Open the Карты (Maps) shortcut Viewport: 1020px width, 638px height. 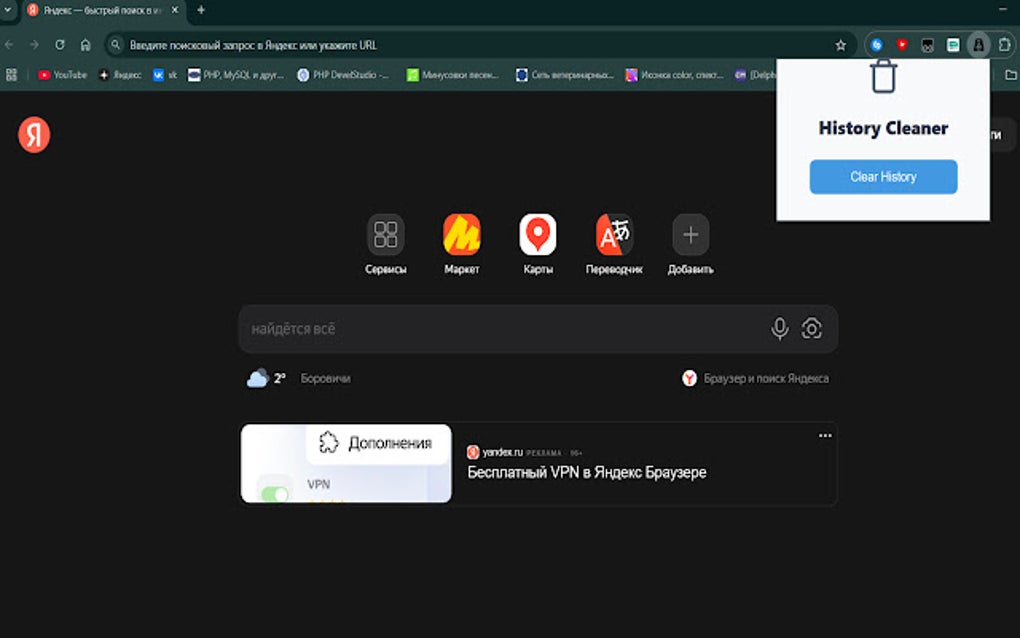(537, 237)
